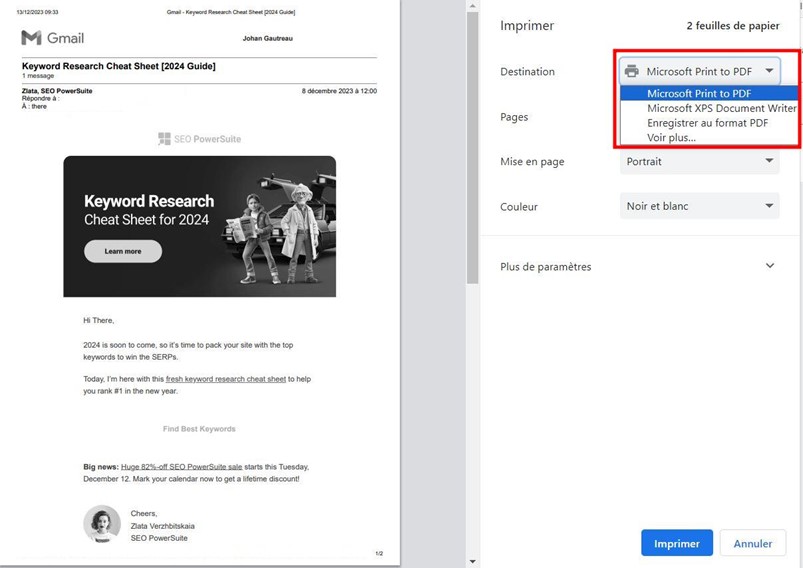Viewport: 803px width, 568px height.
Task: Open the Mise en page Portrait dropdown
Action: [x=700, y=161]
